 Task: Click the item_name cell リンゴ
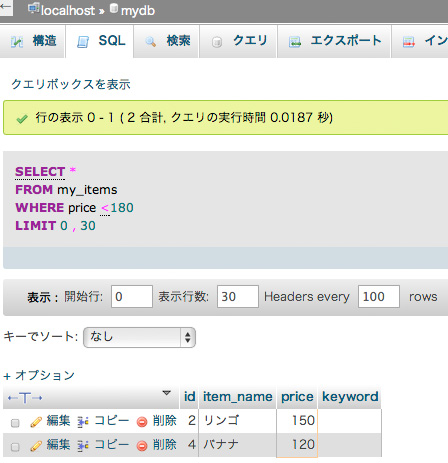(237, 421)
